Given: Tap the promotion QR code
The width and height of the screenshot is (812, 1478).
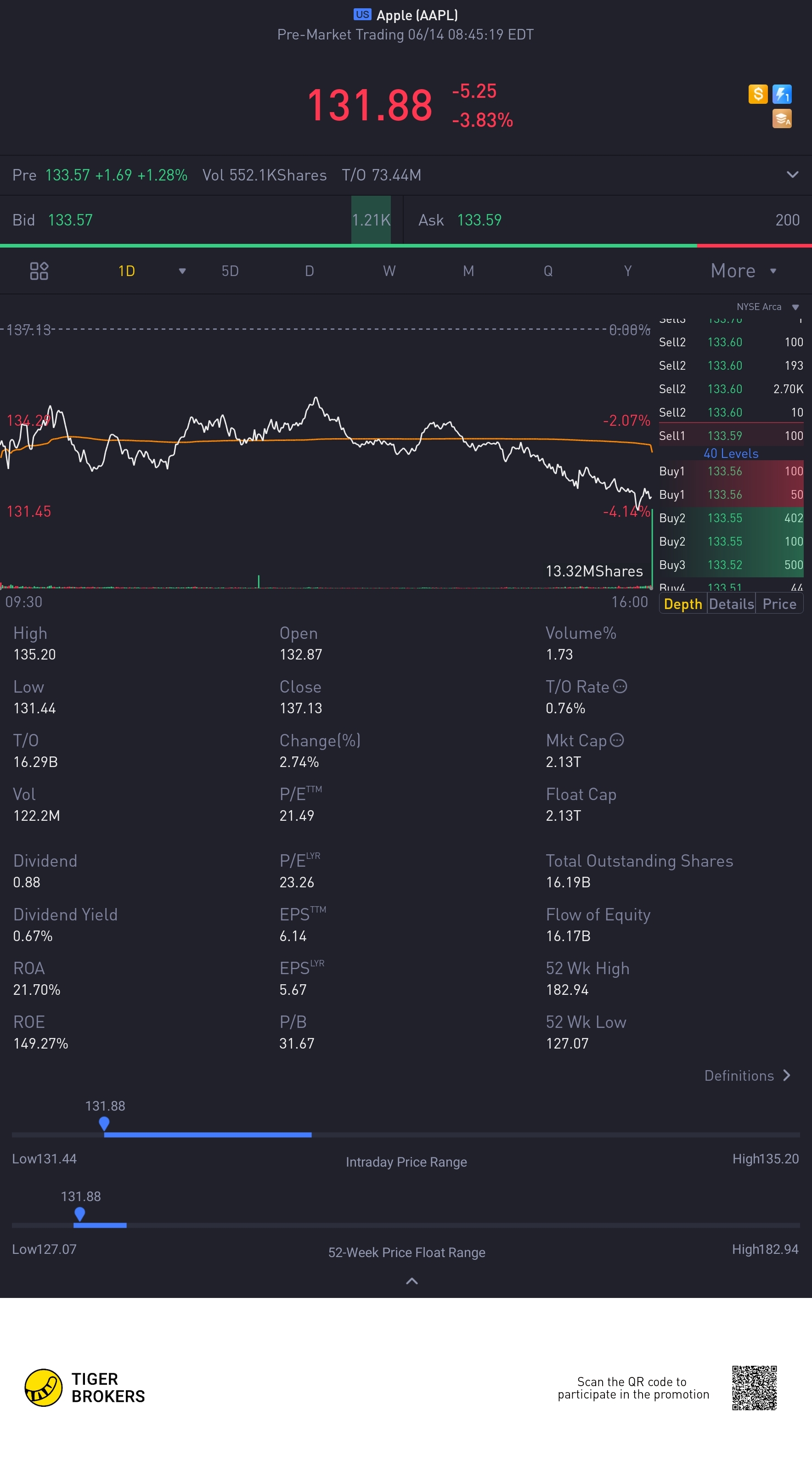Looking at the screenshot, I should tap(754, 1388).
